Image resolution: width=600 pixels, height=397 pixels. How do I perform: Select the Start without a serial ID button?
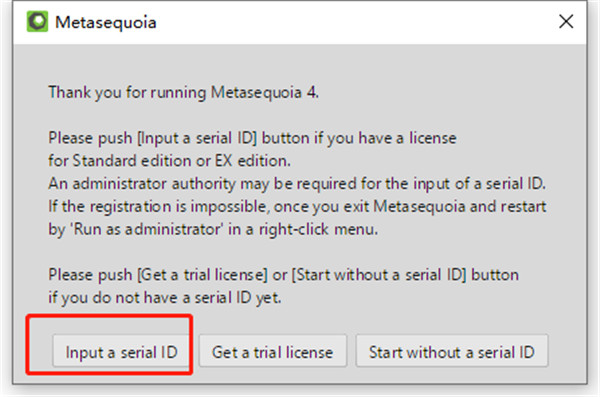click(452, 351)
